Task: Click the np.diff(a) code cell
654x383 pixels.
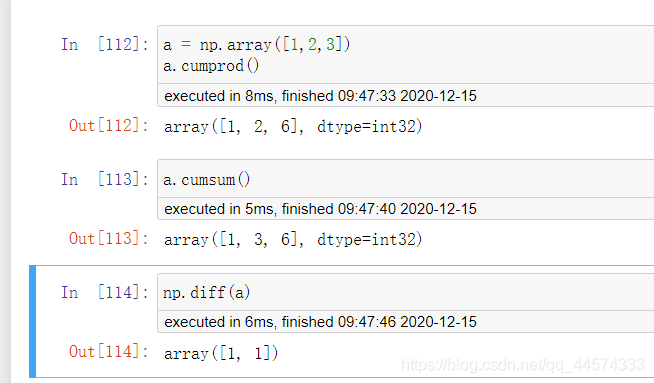Action: click(x=405, y=292)
